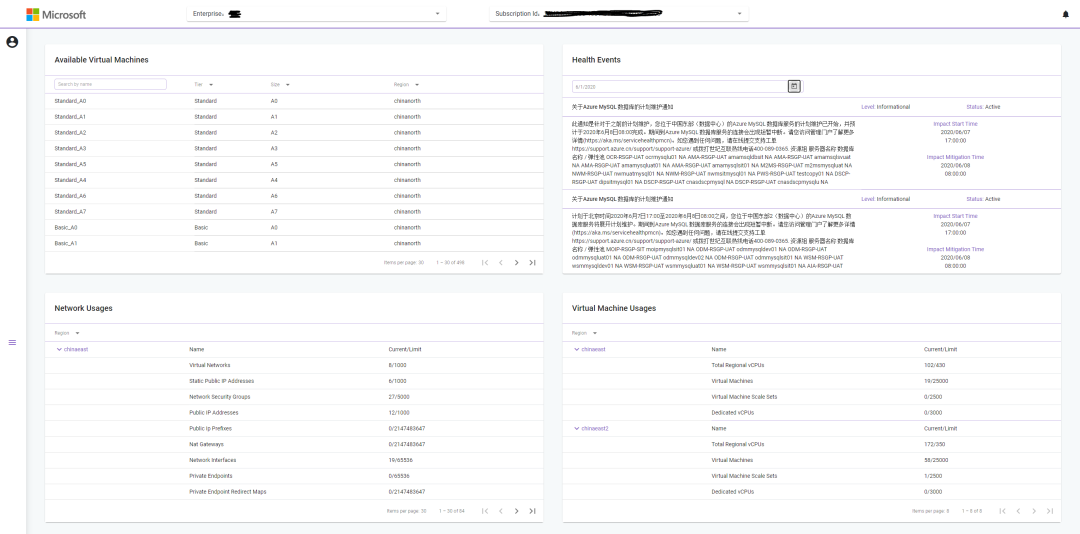Click the 102/430 Total Regional vCPUs value

tap(935, 365)
